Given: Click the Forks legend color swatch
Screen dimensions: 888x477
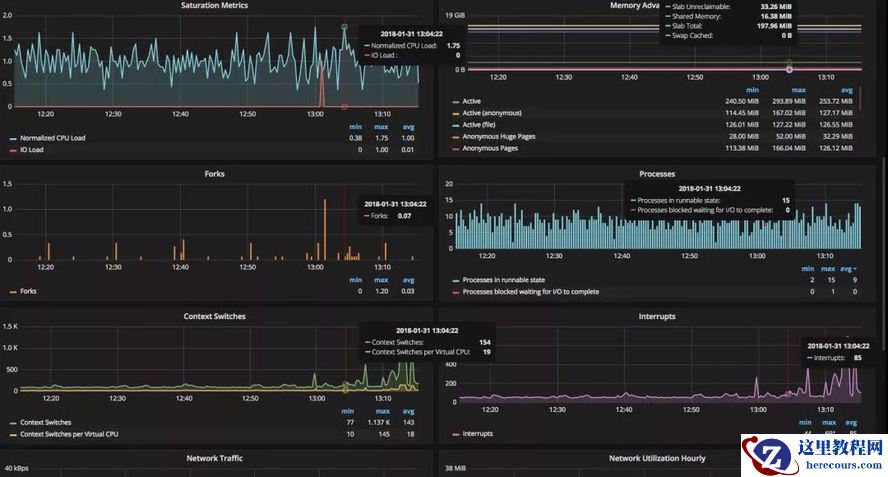Looking at the screenshot, I should 13,292.
